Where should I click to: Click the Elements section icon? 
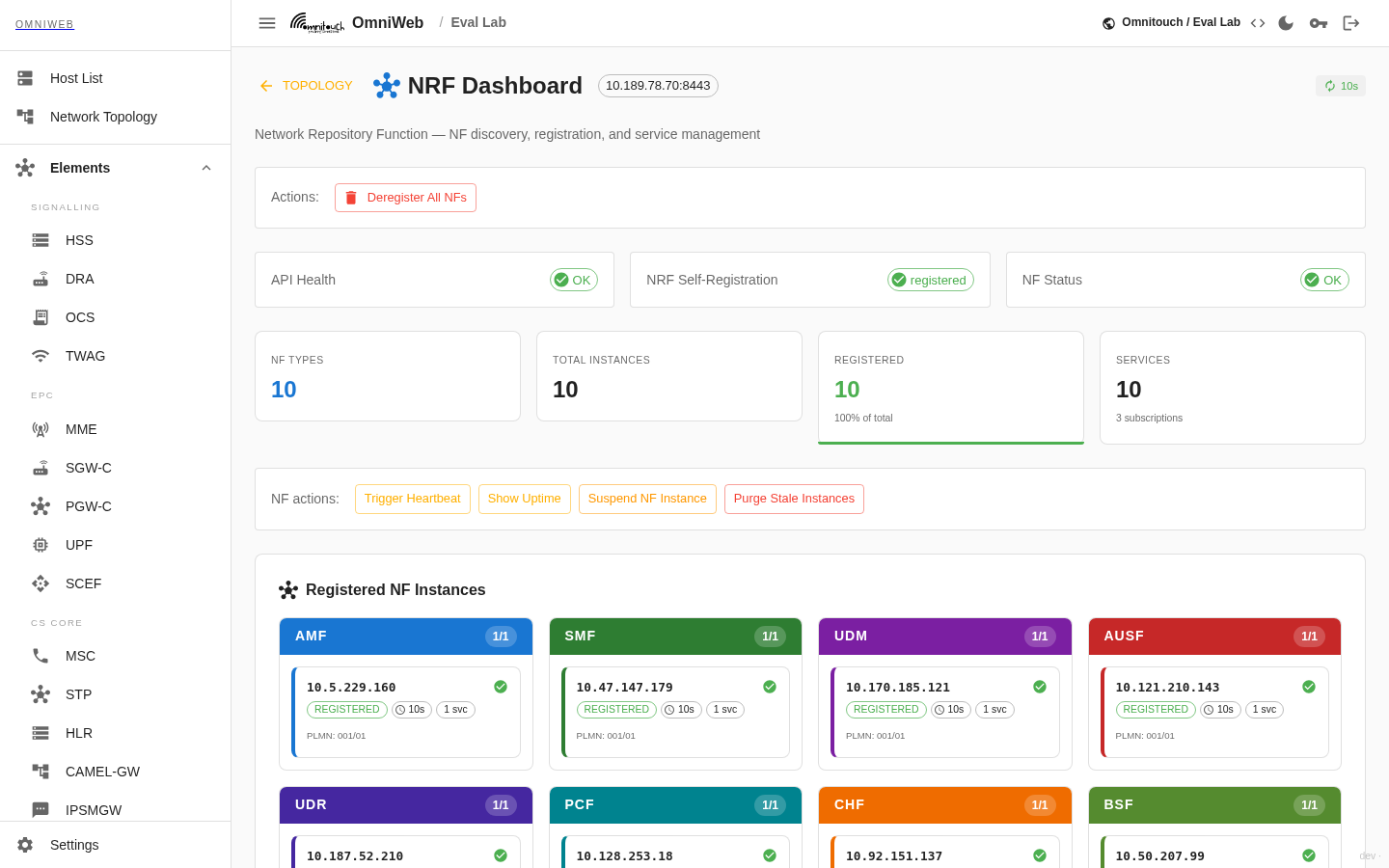pos(25,168)
